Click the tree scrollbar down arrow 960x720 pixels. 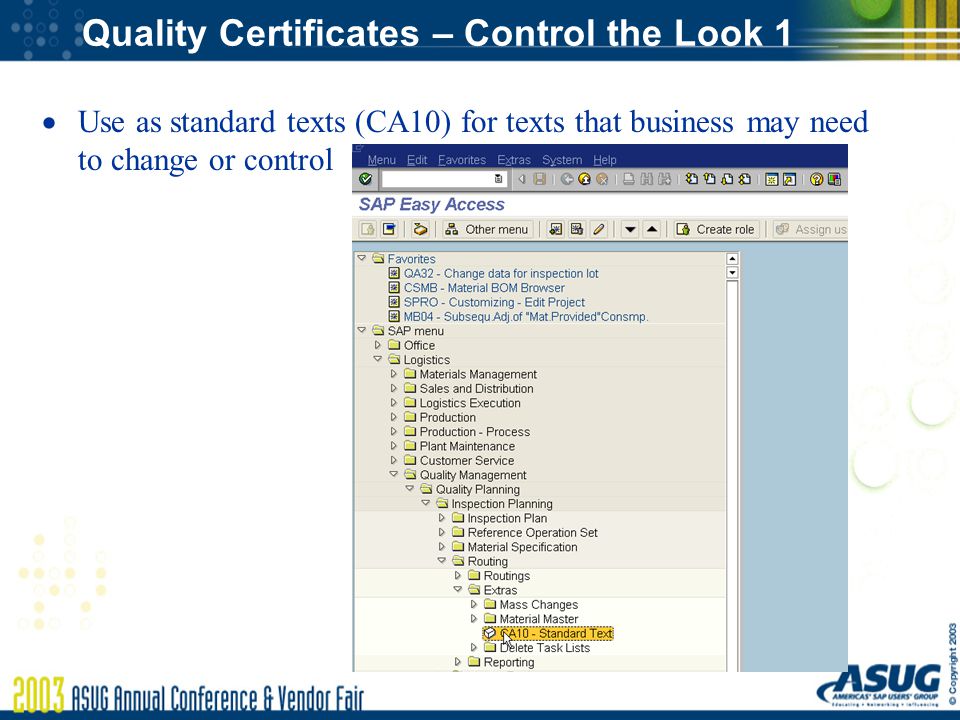[x=732, y=272]
